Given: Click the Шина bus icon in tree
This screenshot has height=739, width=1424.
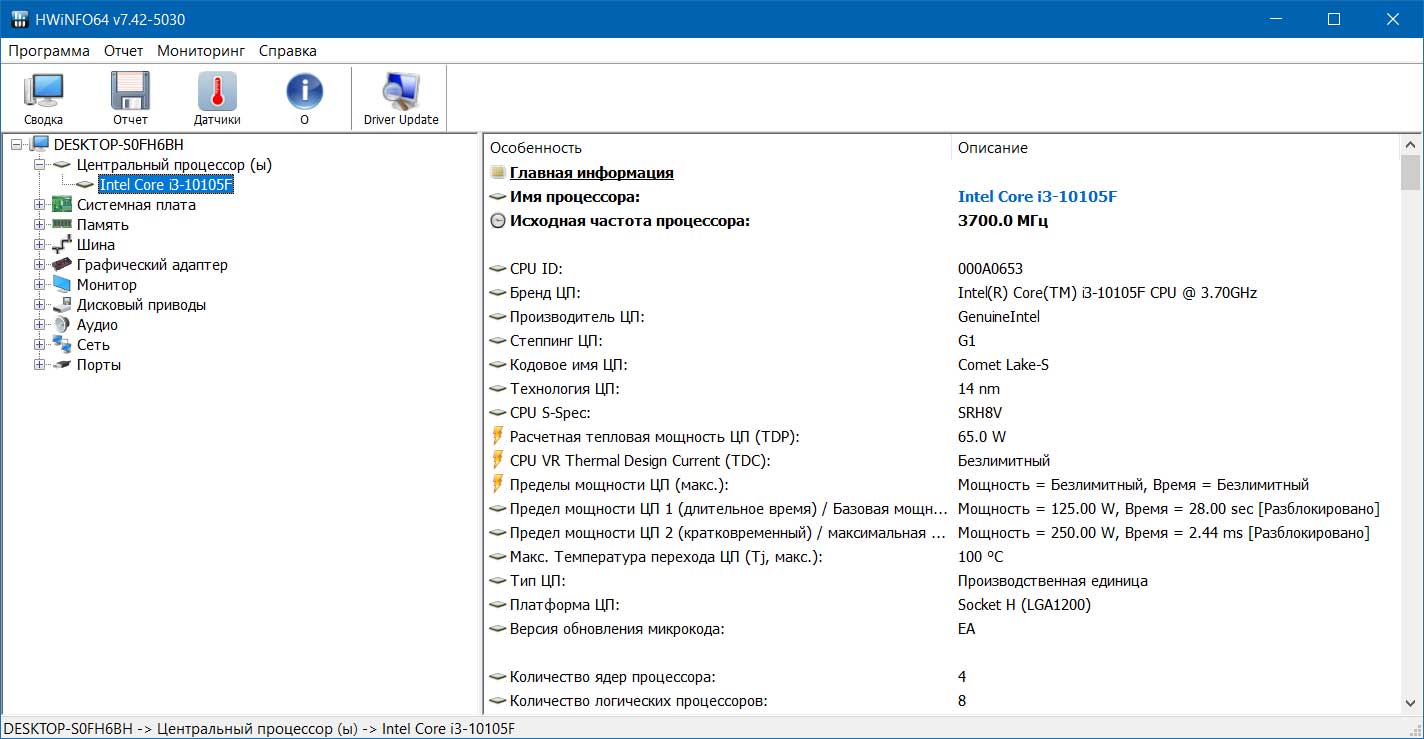Looking at the screenshot, I should click(x=62, y=245).
